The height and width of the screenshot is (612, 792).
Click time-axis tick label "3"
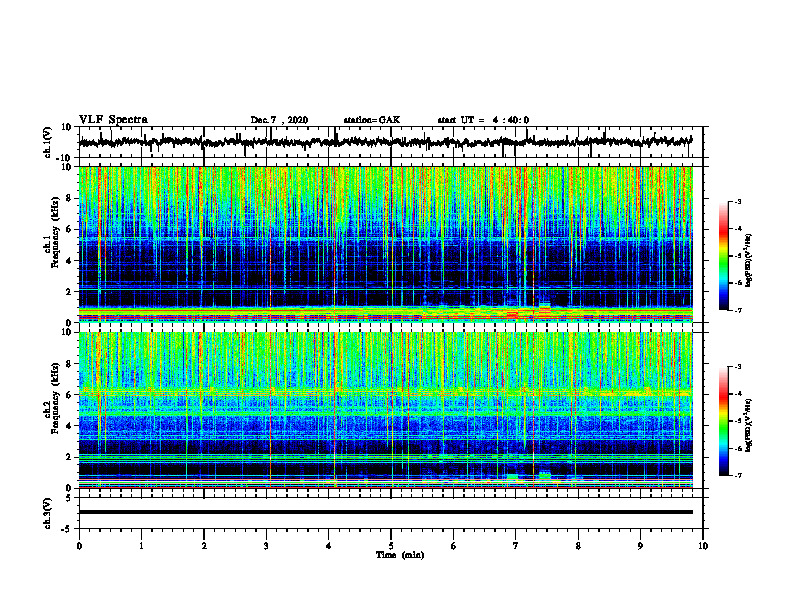pyautogui.click(x=266, y=546)
